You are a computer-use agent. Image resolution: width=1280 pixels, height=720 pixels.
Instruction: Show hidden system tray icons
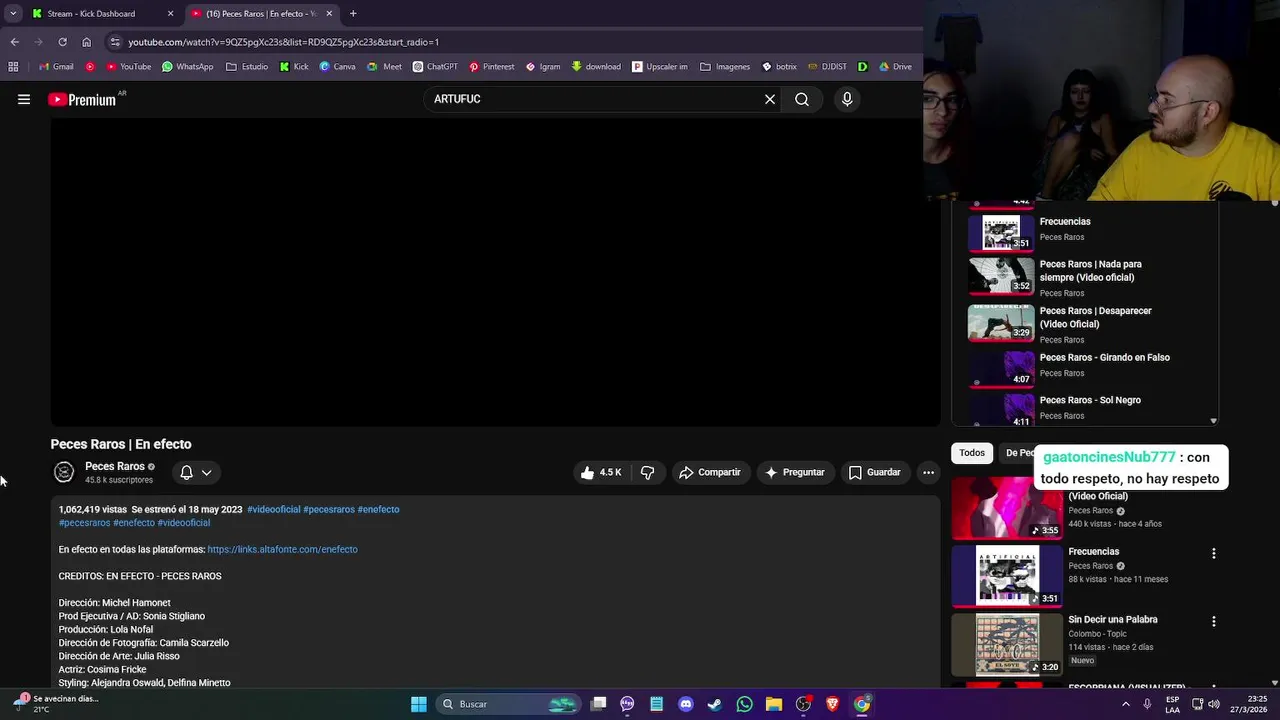(1126, 704)
